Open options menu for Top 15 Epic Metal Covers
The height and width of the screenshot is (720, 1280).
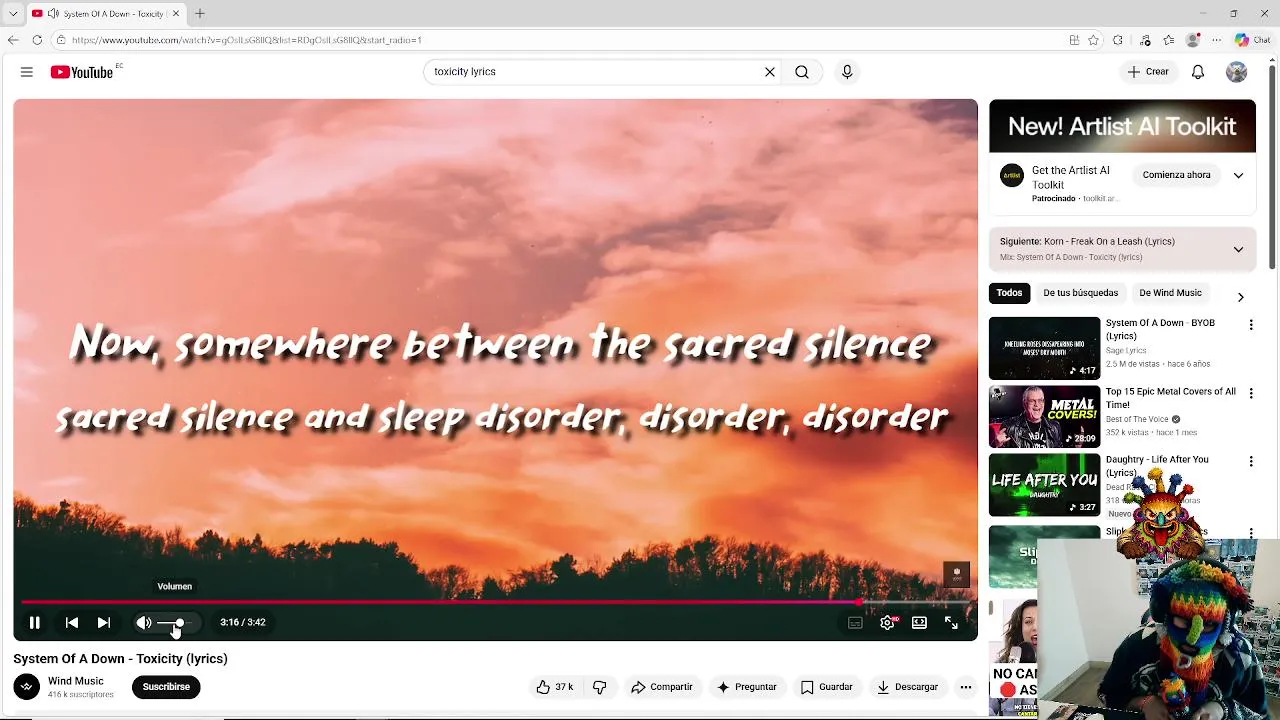[1251, 393]
